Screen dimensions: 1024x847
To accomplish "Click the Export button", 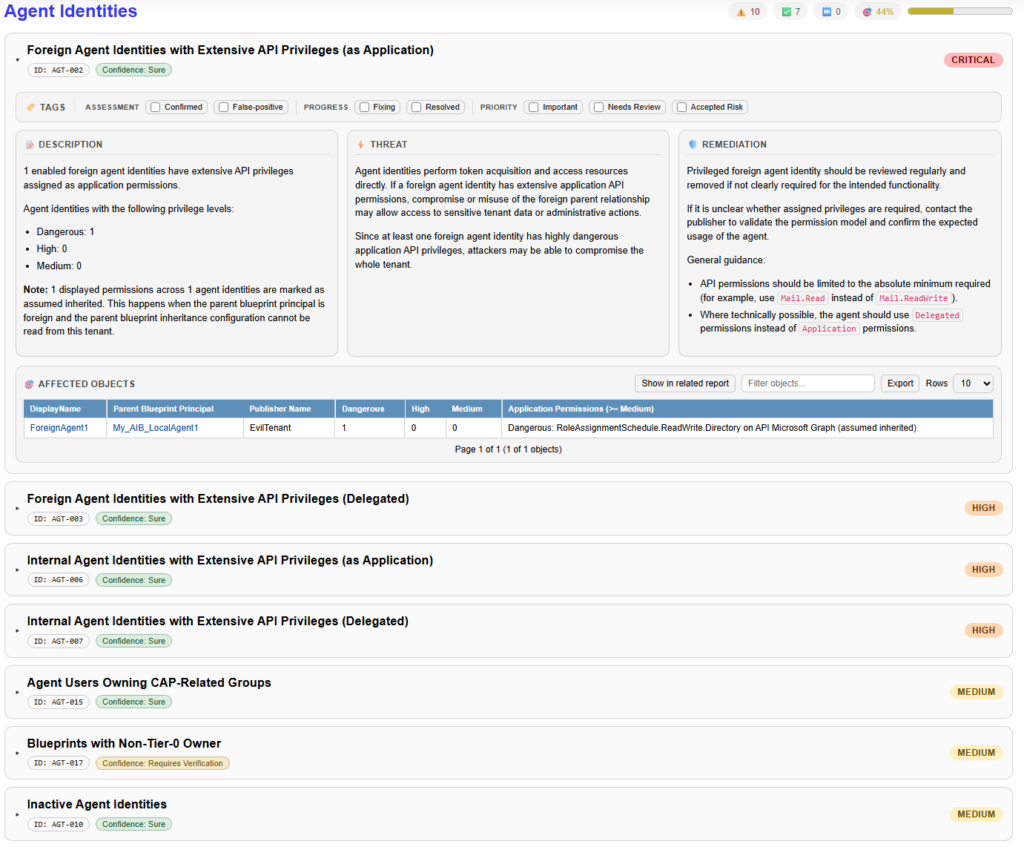I will (x=900, y=383).
